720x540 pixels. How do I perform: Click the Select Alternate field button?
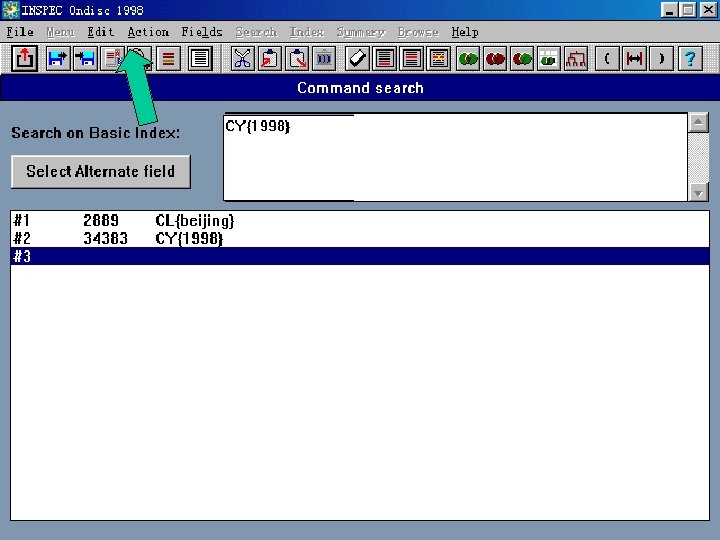101,171
